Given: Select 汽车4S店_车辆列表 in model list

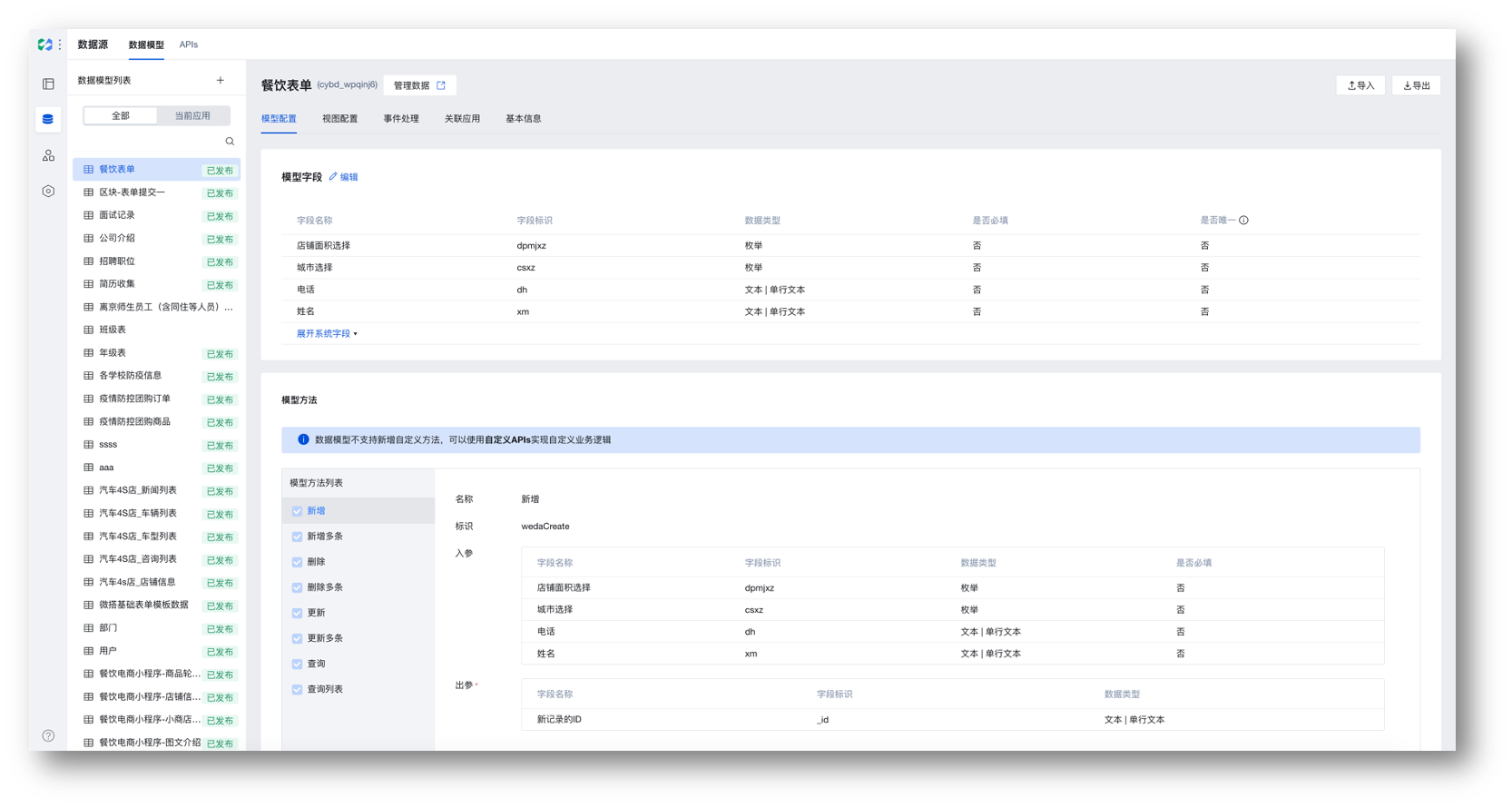Looking at the screenshot, I should [156, 514].
